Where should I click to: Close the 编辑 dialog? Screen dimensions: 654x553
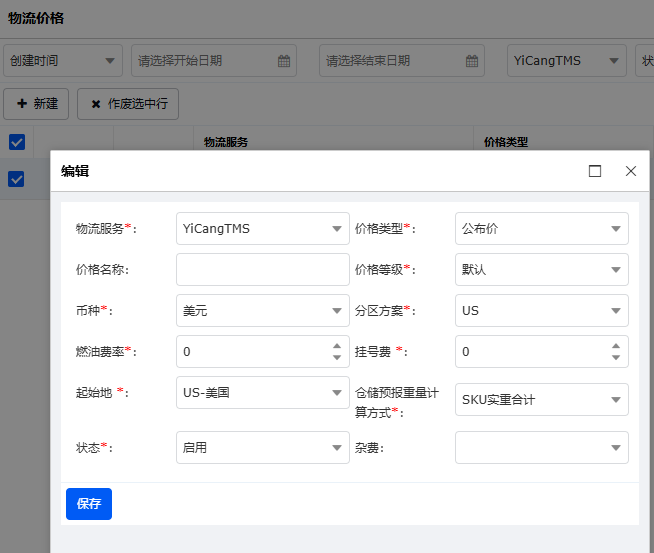[631, 171]
